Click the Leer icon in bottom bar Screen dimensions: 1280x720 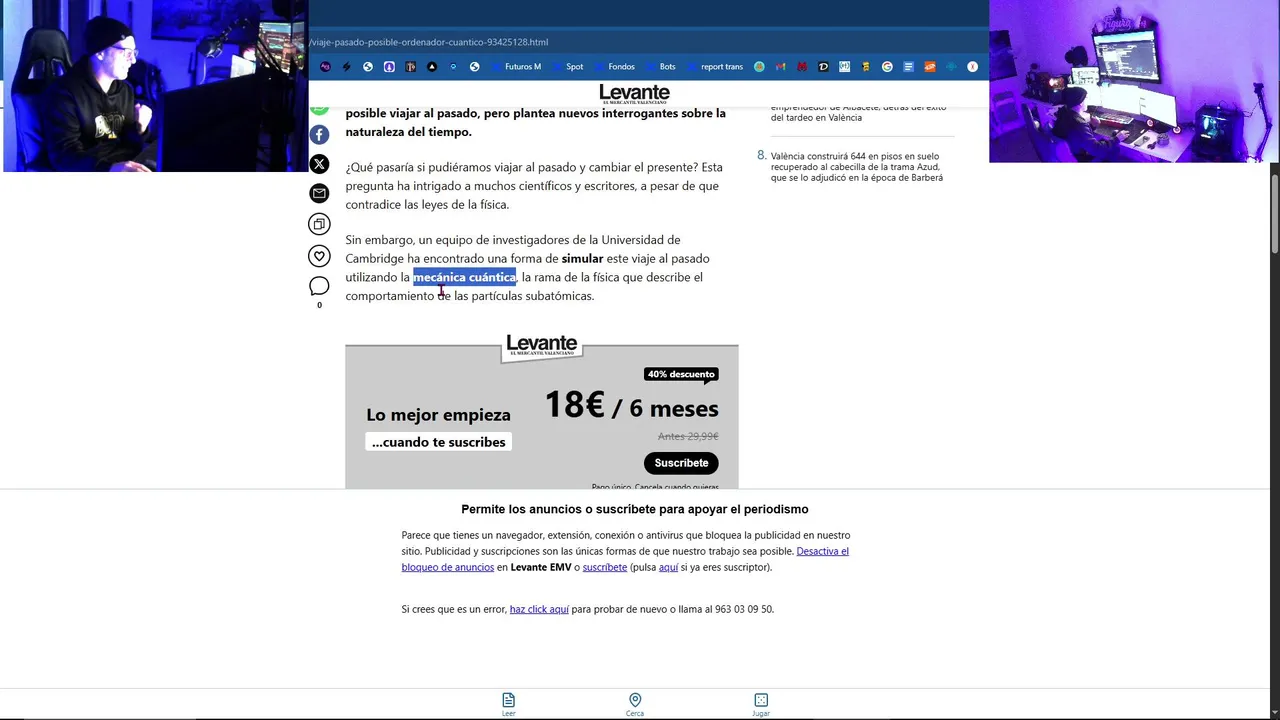point(508,703)
